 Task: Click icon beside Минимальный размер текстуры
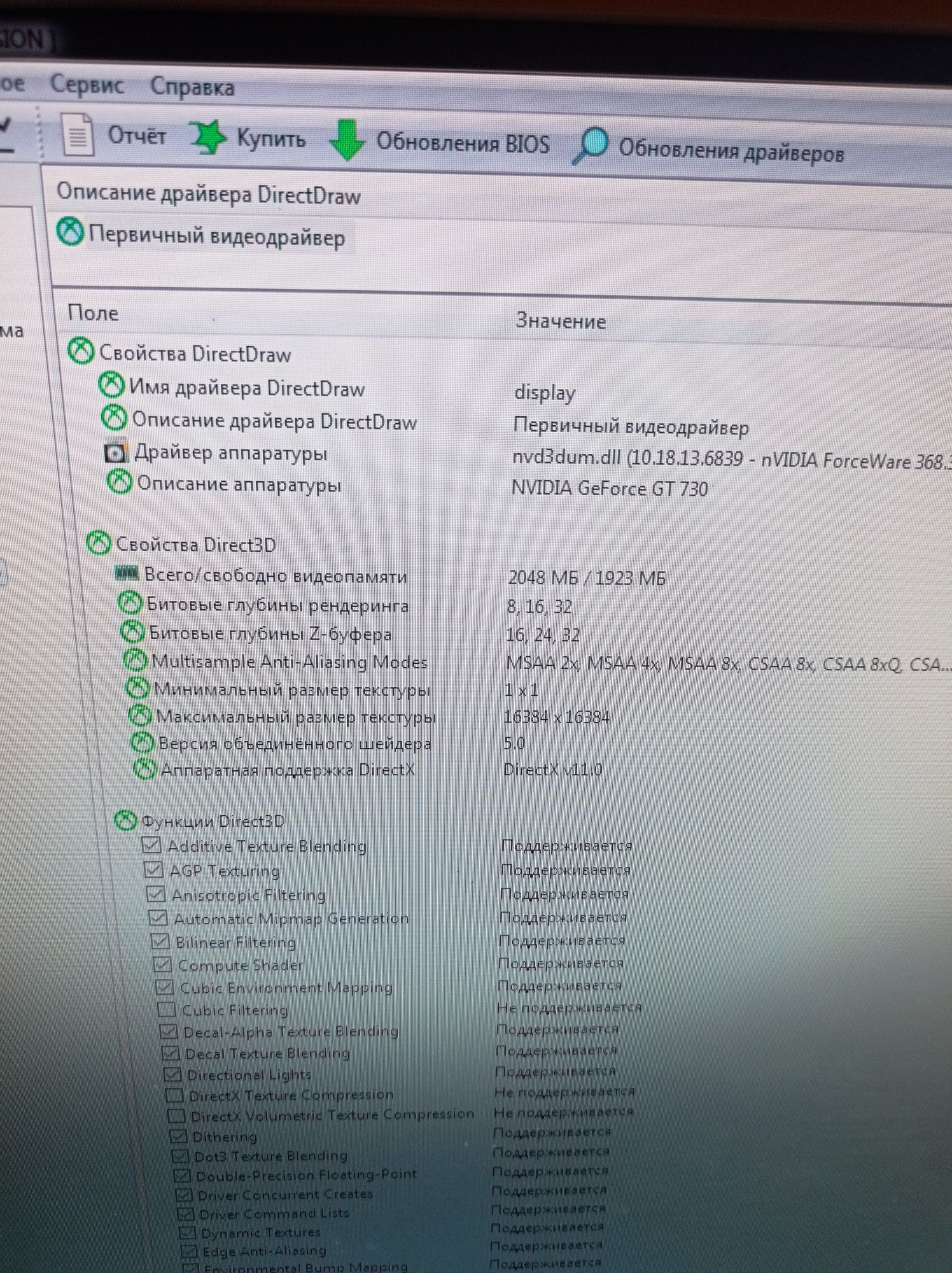click(x=137, y=687)
